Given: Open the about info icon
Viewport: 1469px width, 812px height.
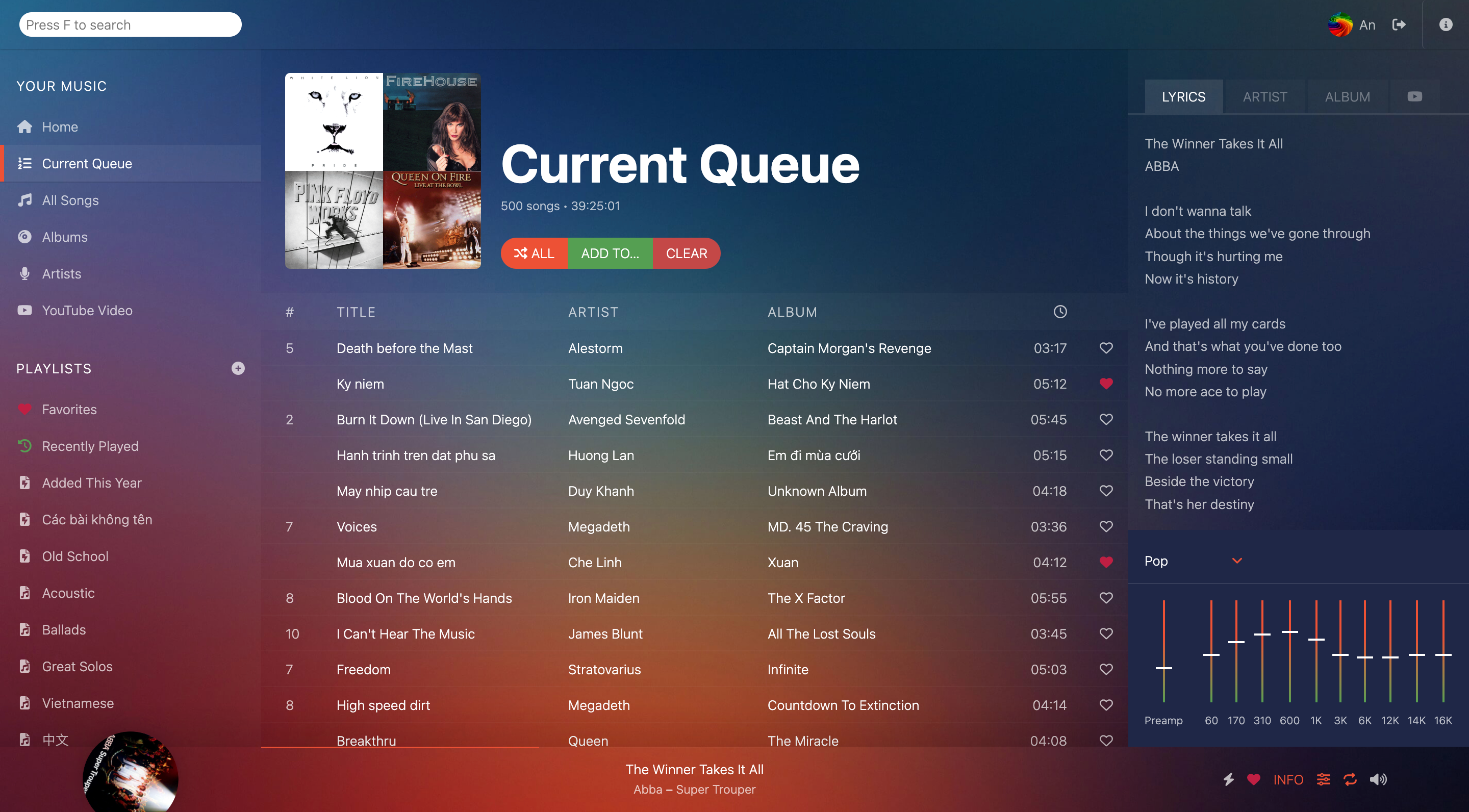Looking at the screenshot, I should [x=1445, y=24].
